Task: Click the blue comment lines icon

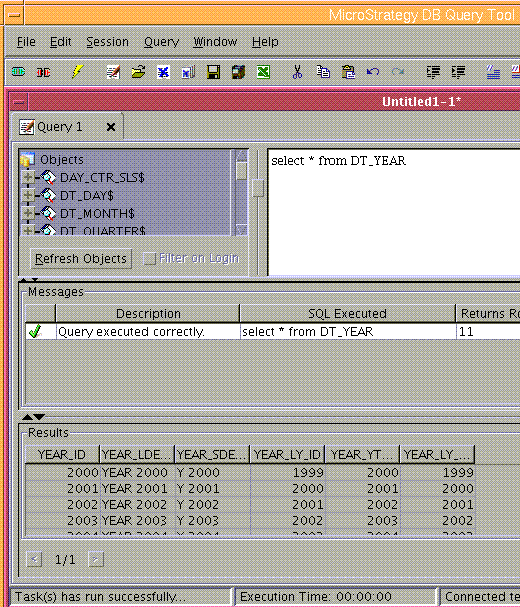Action: [493, 72]
